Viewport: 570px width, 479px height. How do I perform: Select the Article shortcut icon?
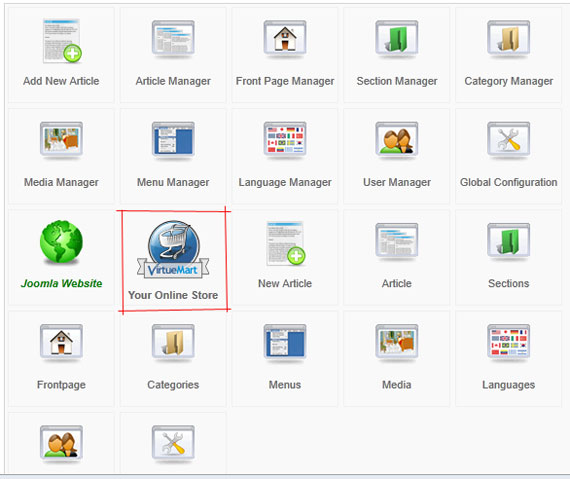(397, 242)
